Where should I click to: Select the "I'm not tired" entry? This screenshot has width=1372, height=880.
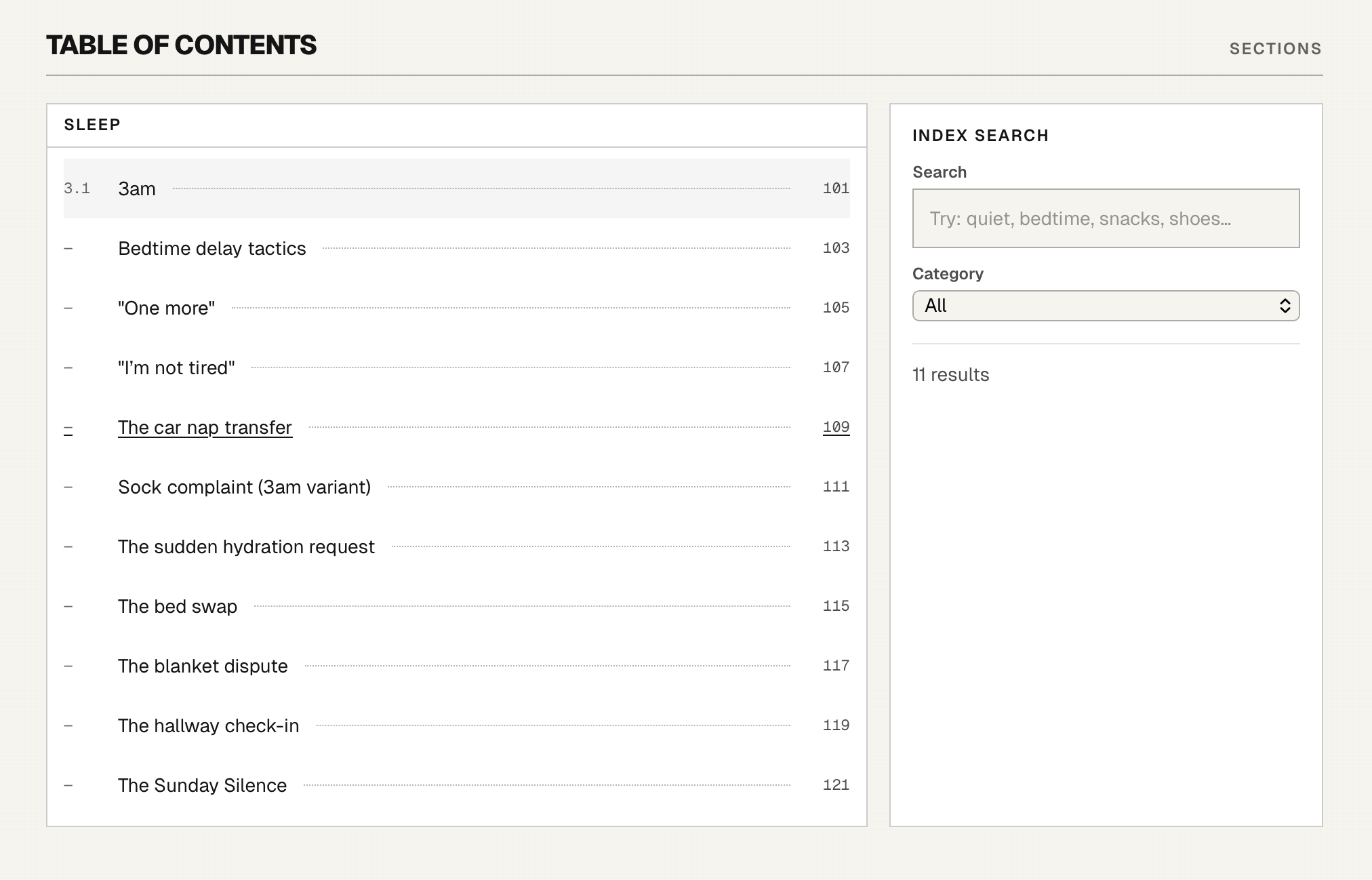coord(177,367)
